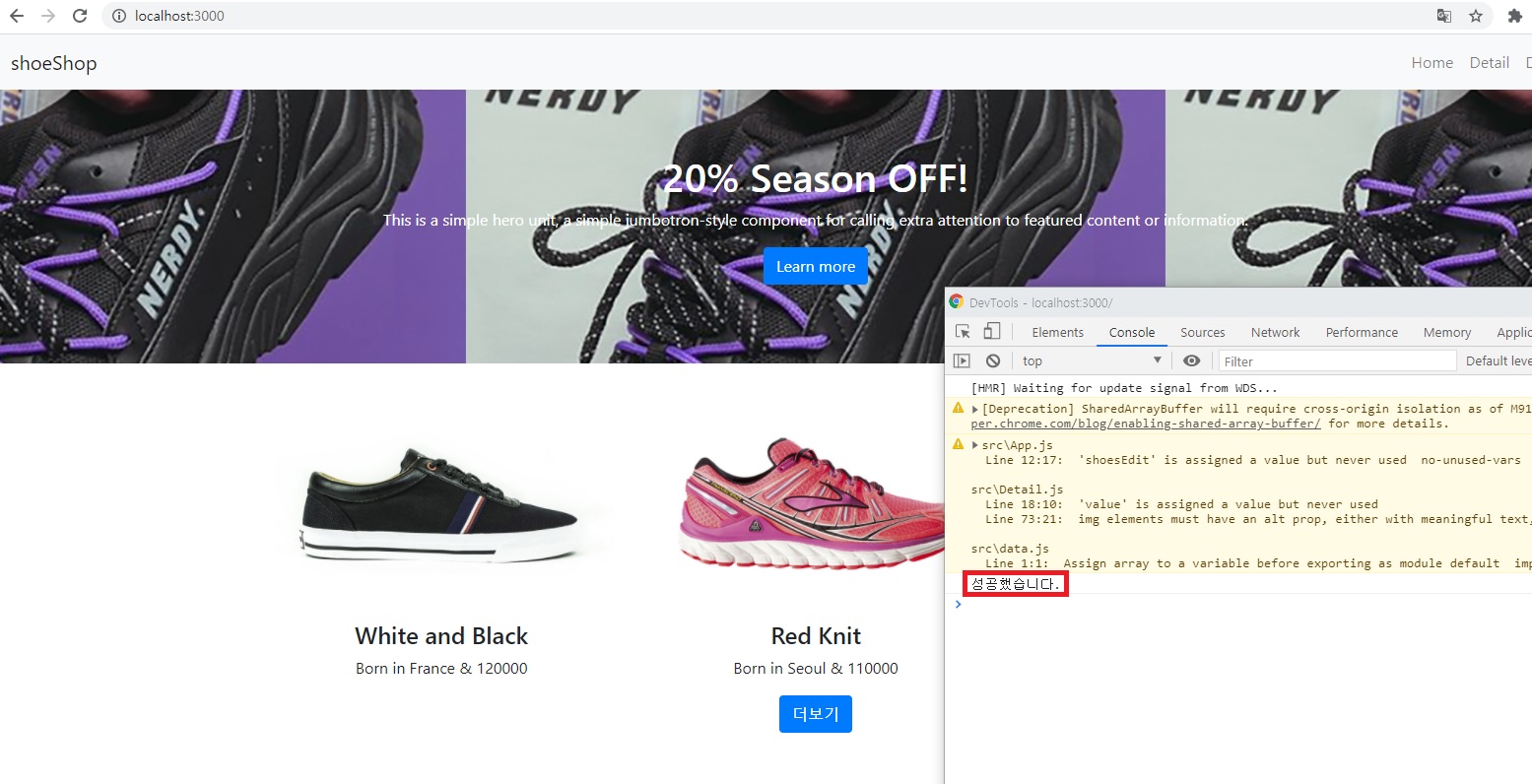Expand the src\App.js warning message
This screenshot has width=1532, height=784.
tap(975, 445)
